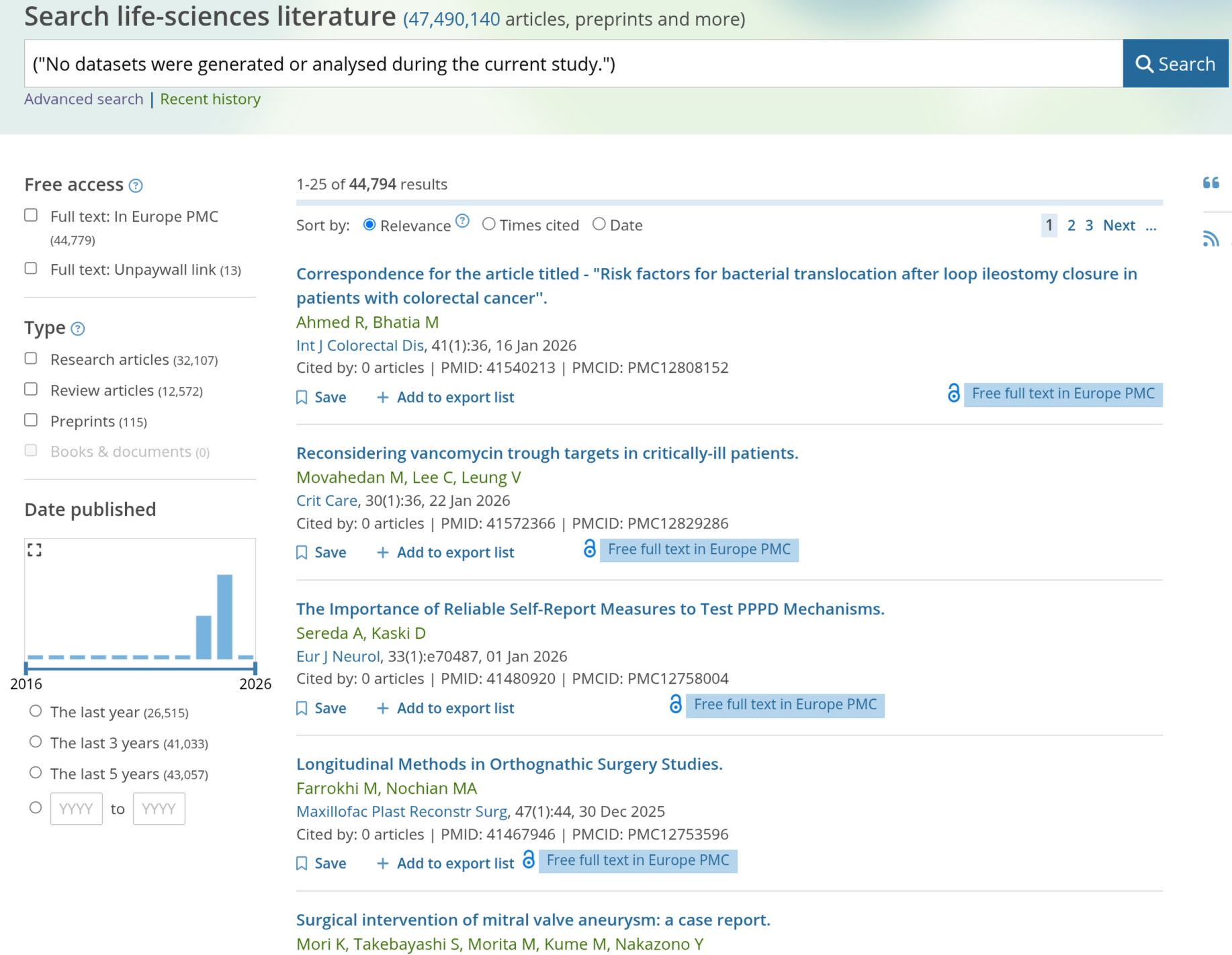This screenshot has width=1232, height=955.
Task: Open the Advanced search link
Action: click(84, 99)
